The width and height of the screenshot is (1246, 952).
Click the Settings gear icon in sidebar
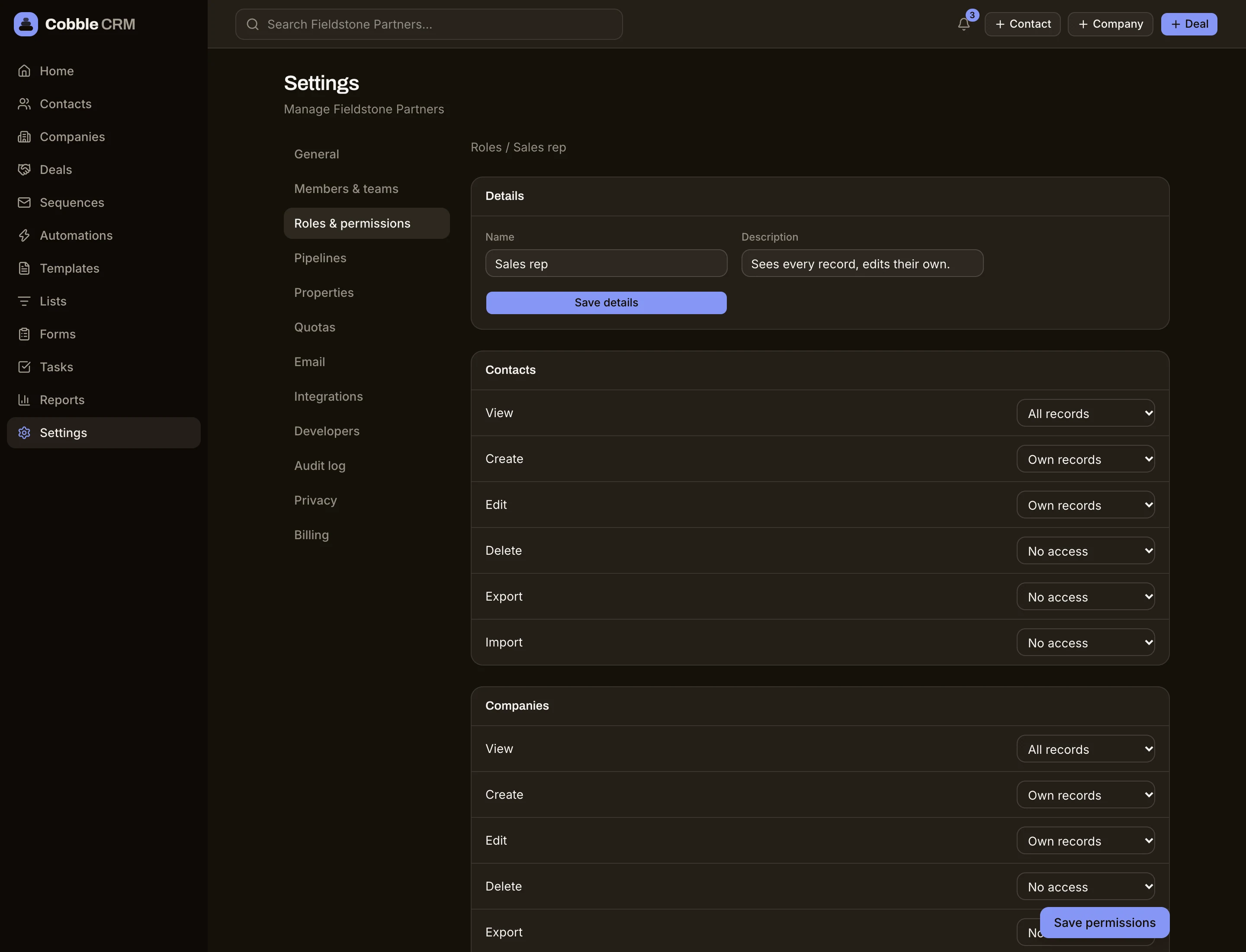pos(24,432)
